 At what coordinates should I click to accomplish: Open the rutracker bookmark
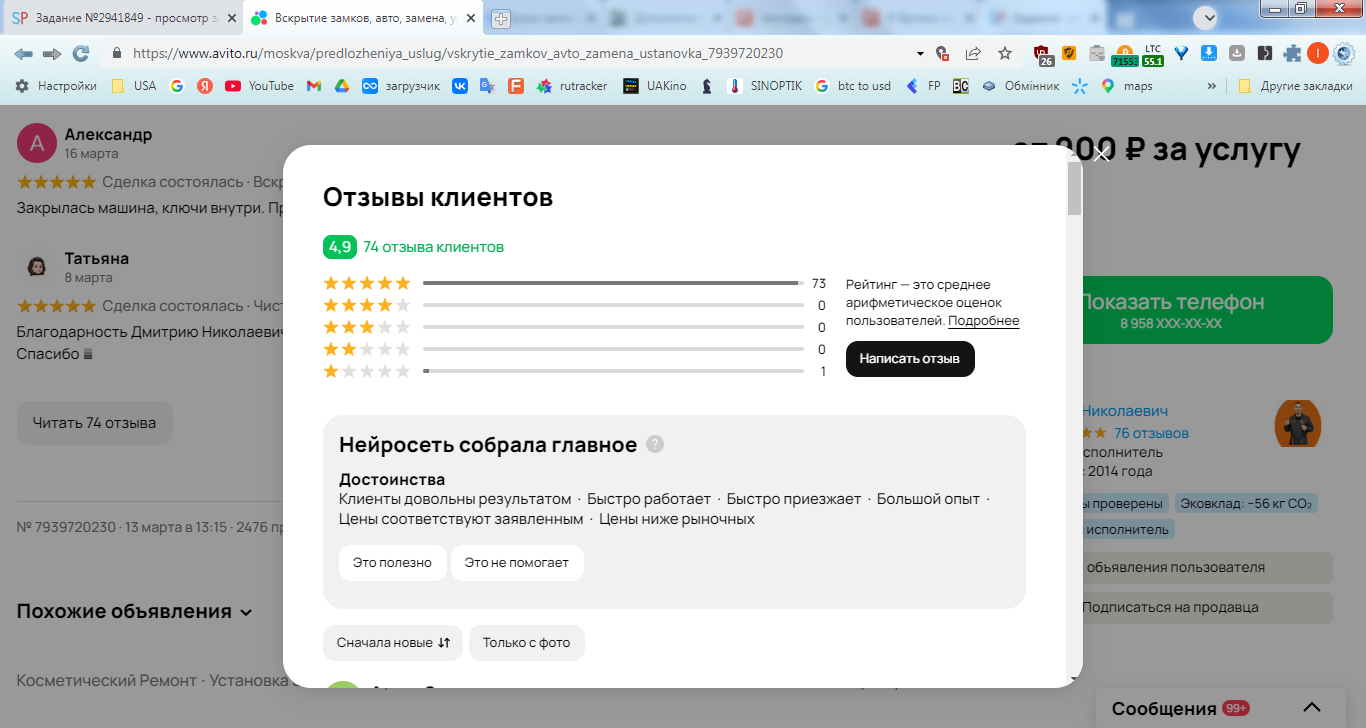pos(572,86)
